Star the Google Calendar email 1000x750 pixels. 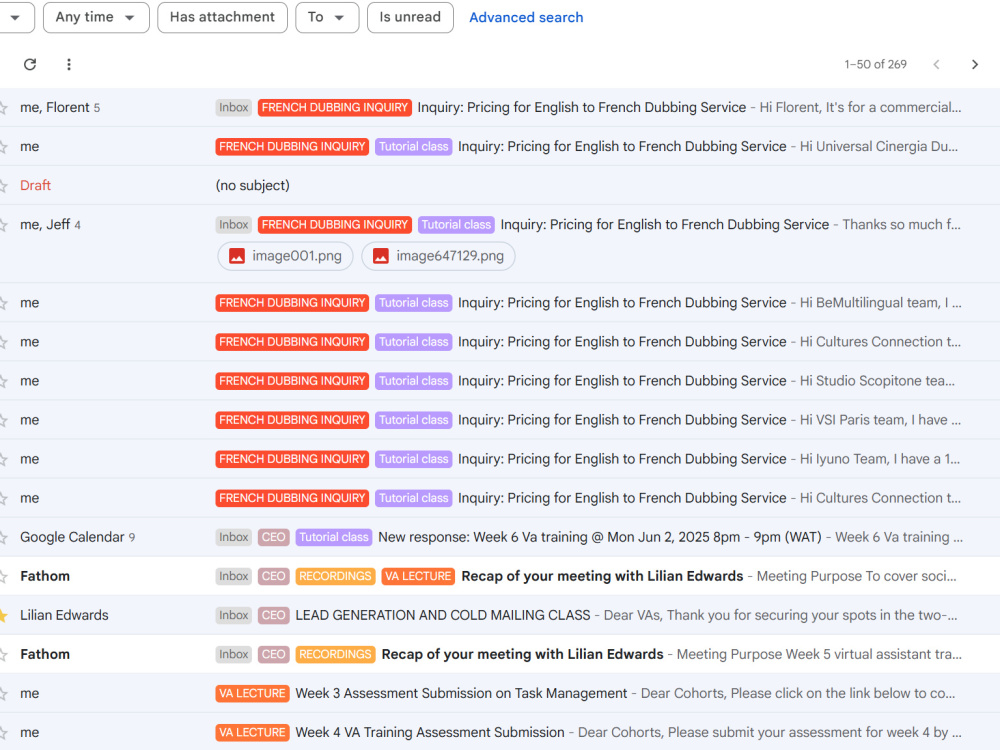tap(3, 538)
